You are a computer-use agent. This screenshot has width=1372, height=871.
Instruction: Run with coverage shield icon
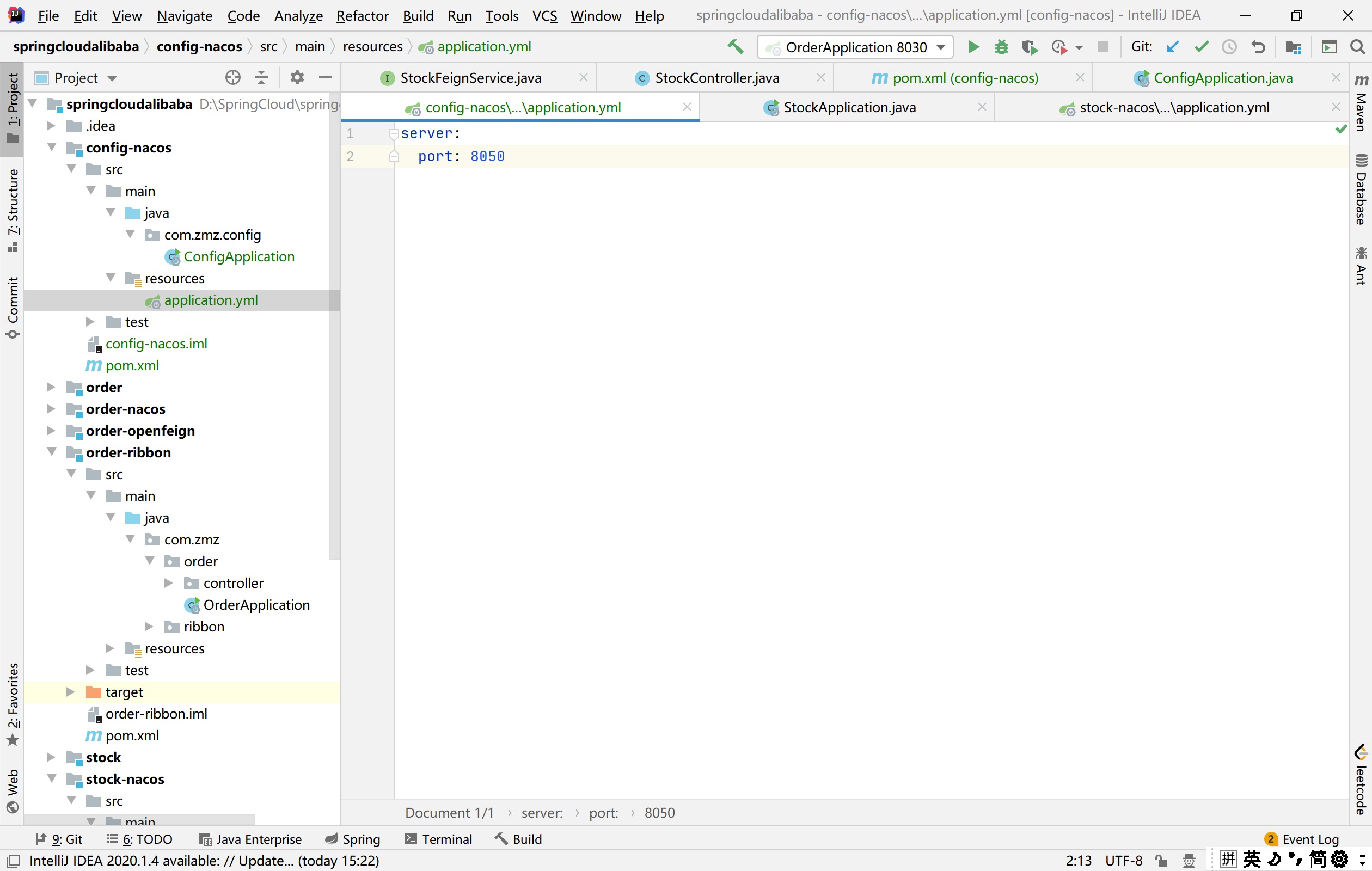pyautogui.click(x=1030, y=47)
